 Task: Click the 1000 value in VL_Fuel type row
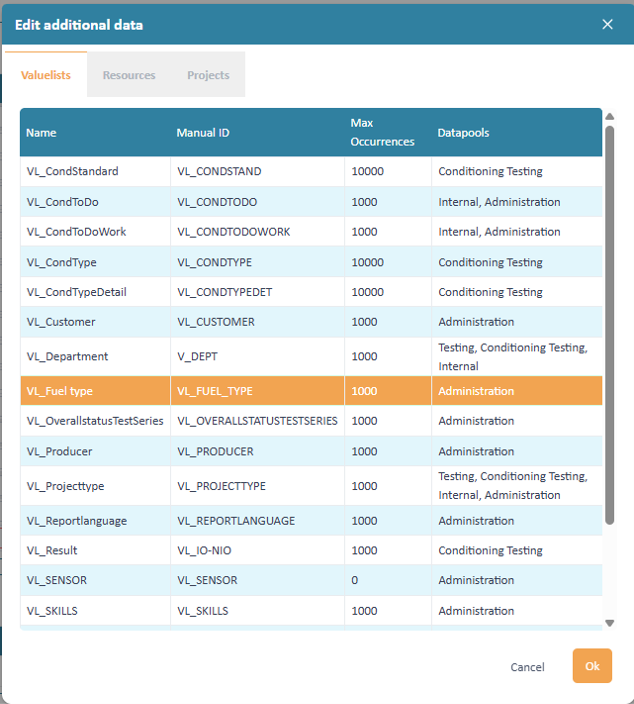364,391
